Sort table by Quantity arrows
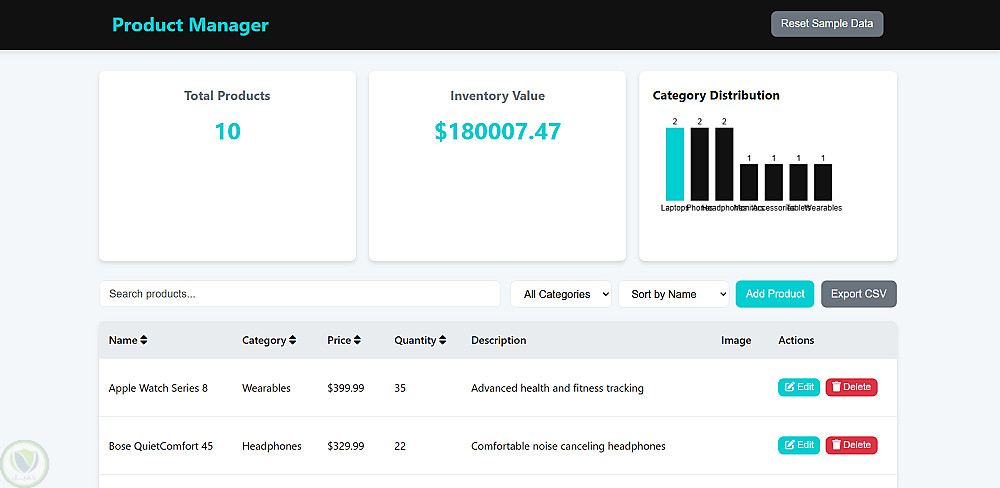Image resolution: width=1000 pixels, height=488 pixels. (x=443, y=340)
